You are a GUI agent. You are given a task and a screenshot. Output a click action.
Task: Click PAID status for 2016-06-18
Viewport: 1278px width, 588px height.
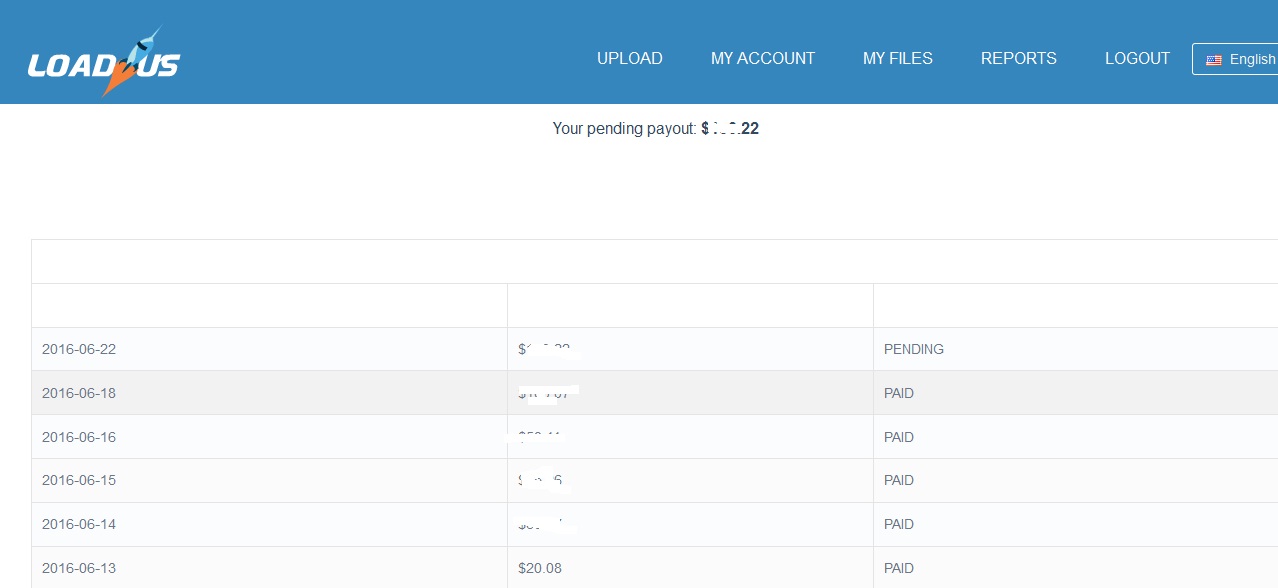click(x=899, y=393)
